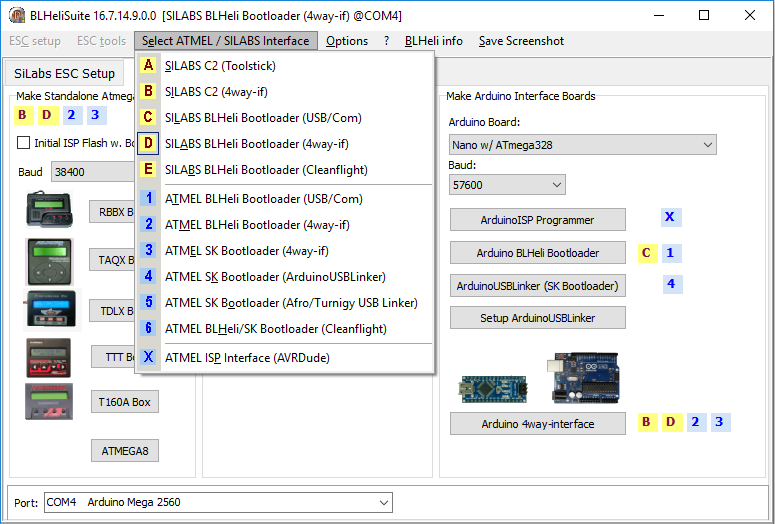Screen dimensions: 775x524
Task: Switch to the SiLabs ESC Setup tab
Action: click(65, 74)
